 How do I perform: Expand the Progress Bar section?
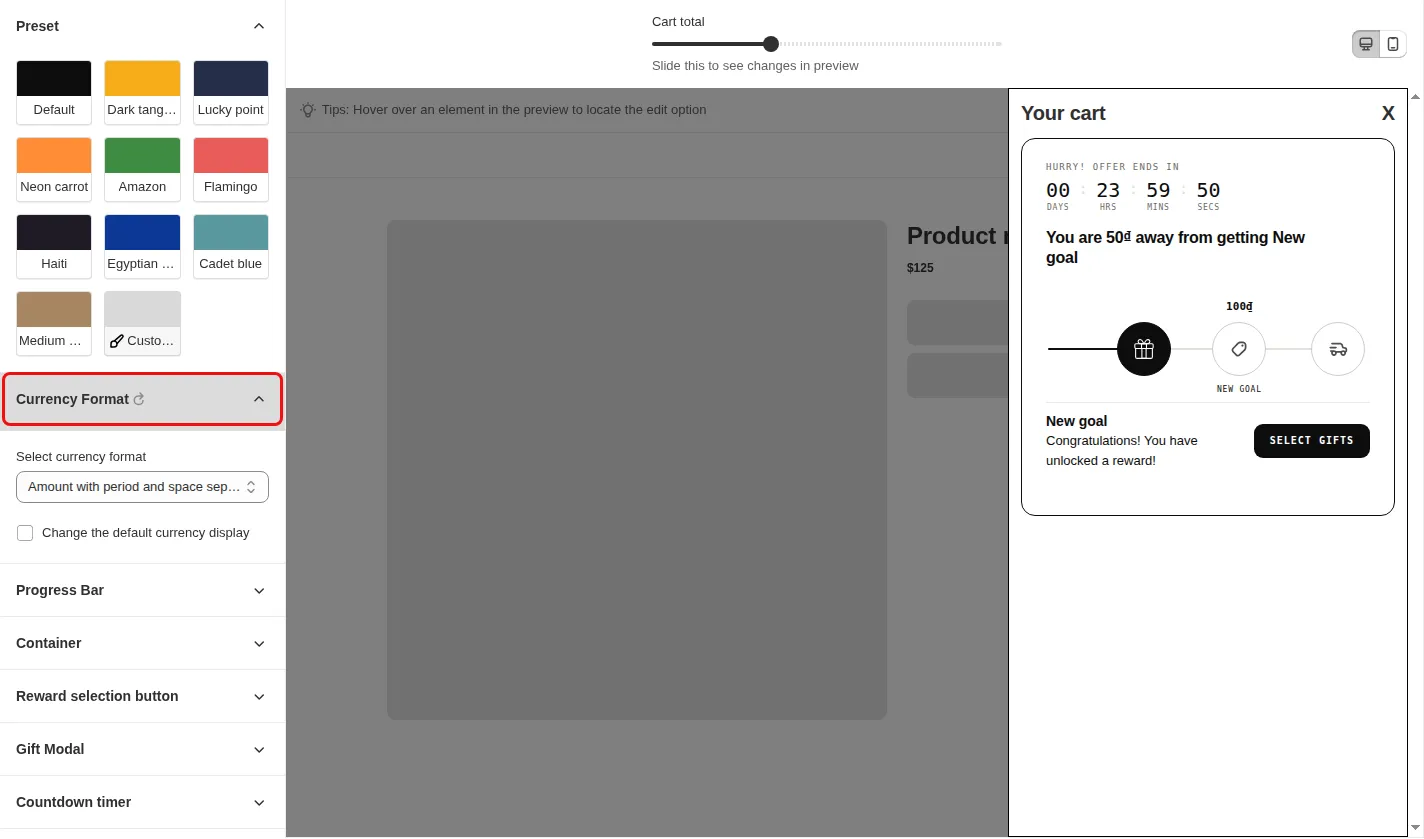[142, 590]
